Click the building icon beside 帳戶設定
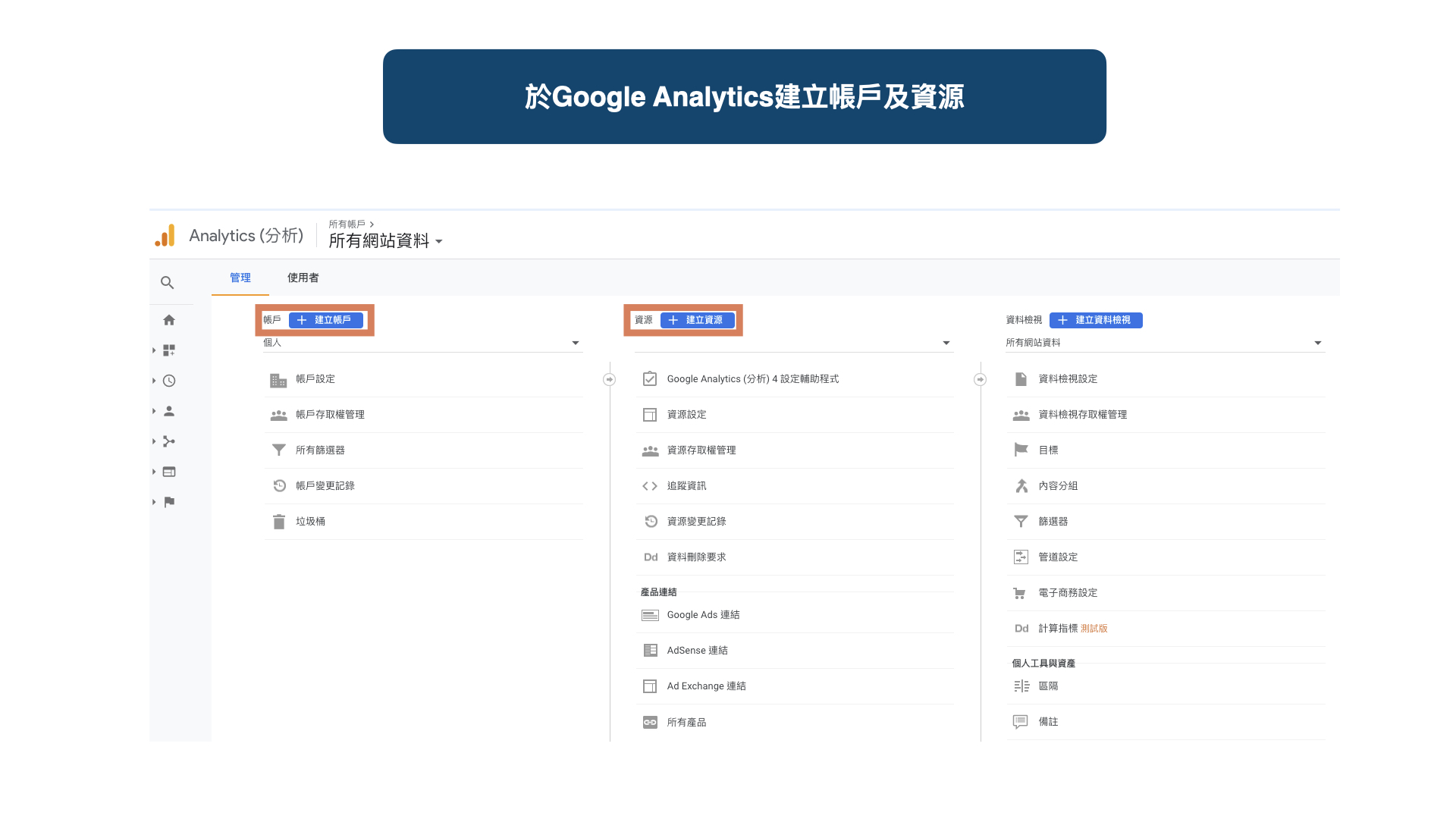Viewport: 1456px width, 819px height. click(x=278, y=380)
